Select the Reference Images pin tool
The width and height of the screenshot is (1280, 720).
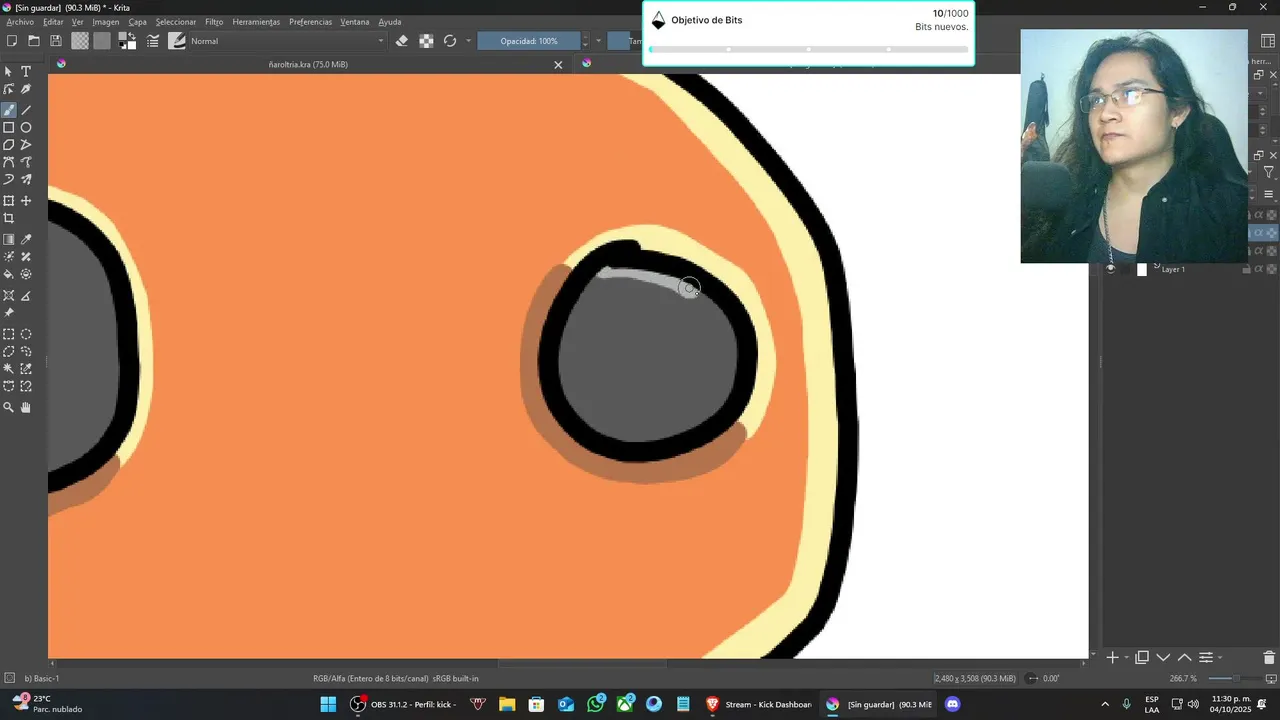coord(9,312)
